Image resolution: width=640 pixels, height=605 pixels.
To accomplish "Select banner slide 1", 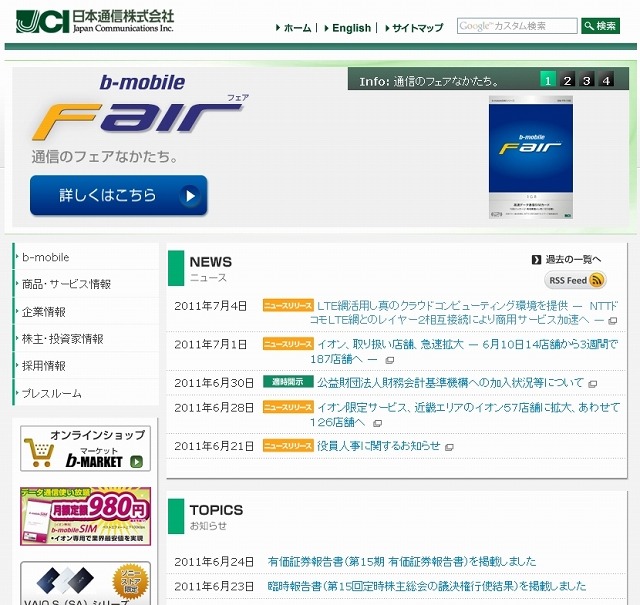I will (x=548, y=80).
